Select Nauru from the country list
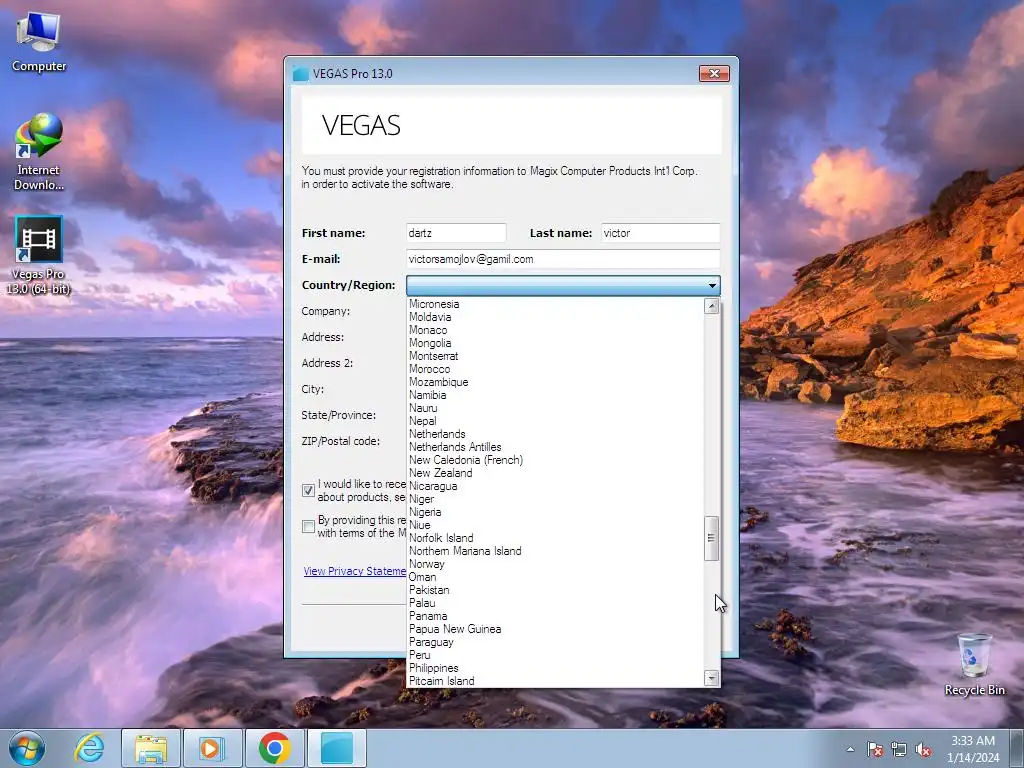The width and height of the screenshot is (1024, 768). tap(555, 408)
